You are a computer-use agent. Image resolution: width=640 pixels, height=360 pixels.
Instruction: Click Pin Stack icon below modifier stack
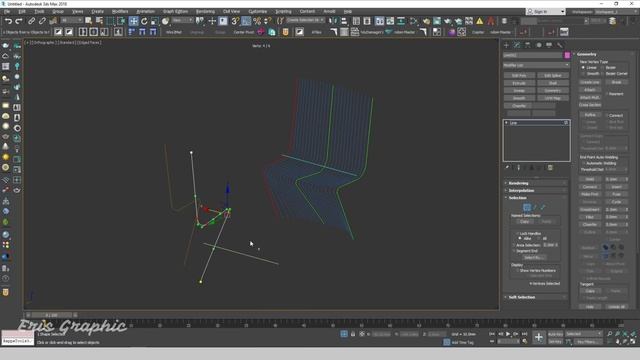[507, 168]
